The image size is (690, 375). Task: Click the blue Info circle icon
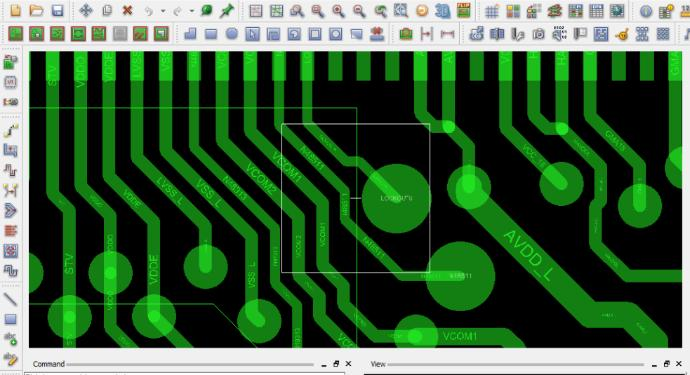pyautogui.click(x=646, y=11)
